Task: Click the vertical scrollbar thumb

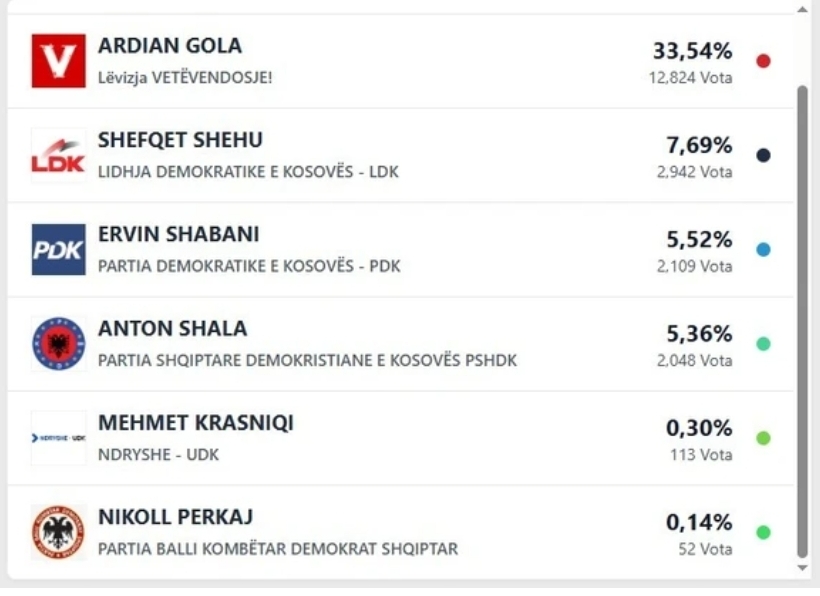Action: coord(802,320)
